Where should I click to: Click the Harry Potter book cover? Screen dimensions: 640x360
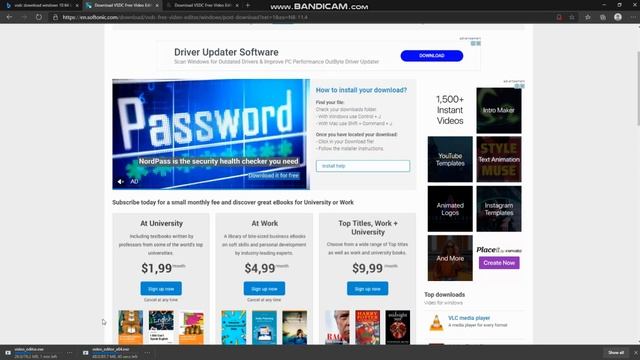[x=368, y=327]
